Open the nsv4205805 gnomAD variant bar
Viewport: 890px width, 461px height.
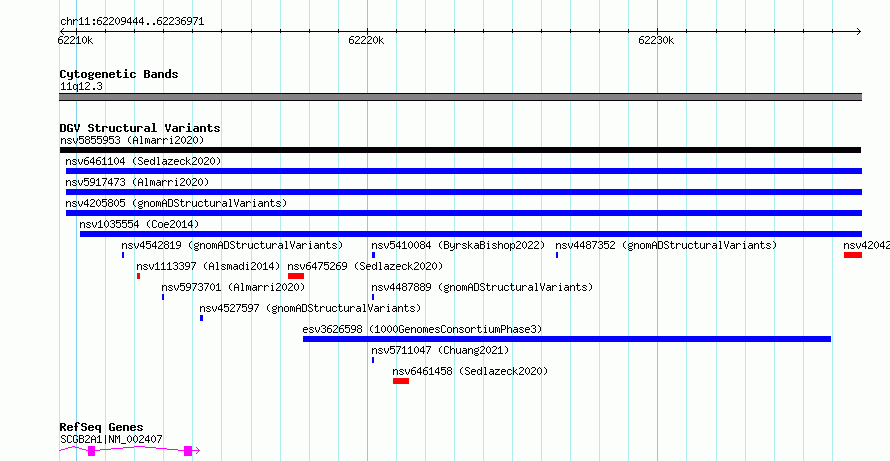click(464, 213)
